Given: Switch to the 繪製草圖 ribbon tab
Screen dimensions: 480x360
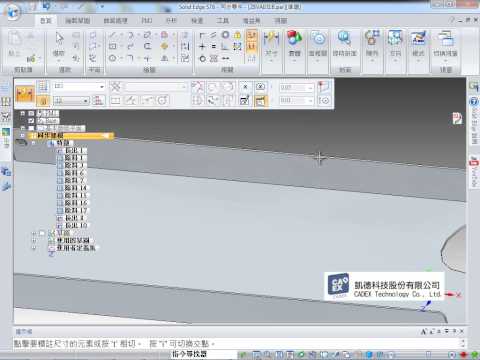Looking at the screenshot, I should coord(77,20).
